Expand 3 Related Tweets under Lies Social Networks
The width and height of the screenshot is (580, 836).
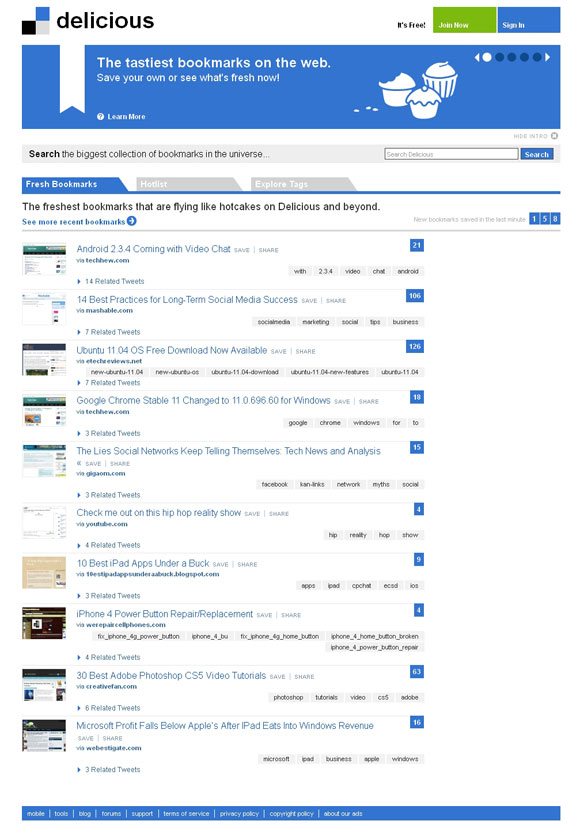[109, 495]
